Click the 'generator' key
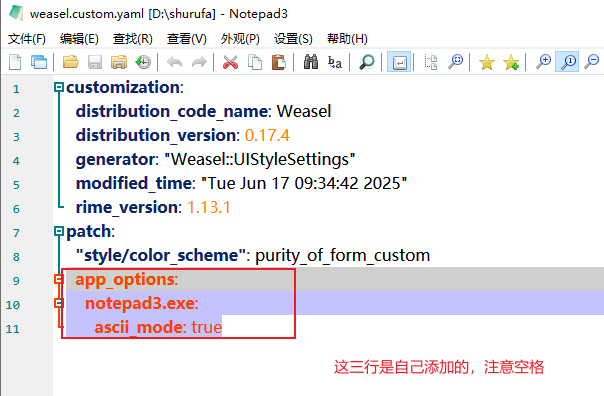Viewport: 604px width, 396px height. tap(115, 160)
